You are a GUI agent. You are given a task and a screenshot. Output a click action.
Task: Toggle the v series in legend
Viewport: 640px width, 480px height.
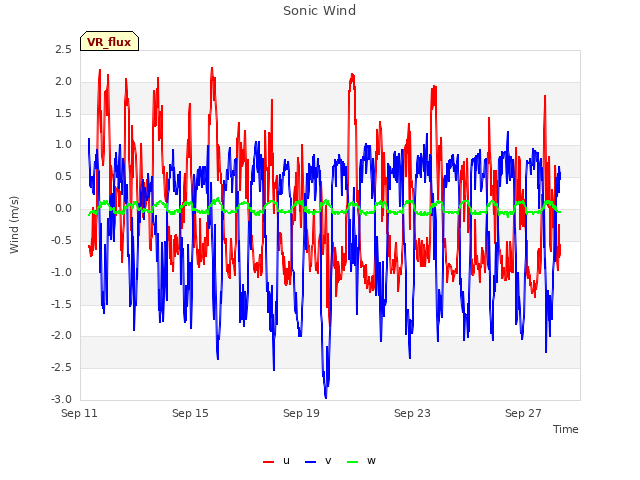[x=318, y=461]
